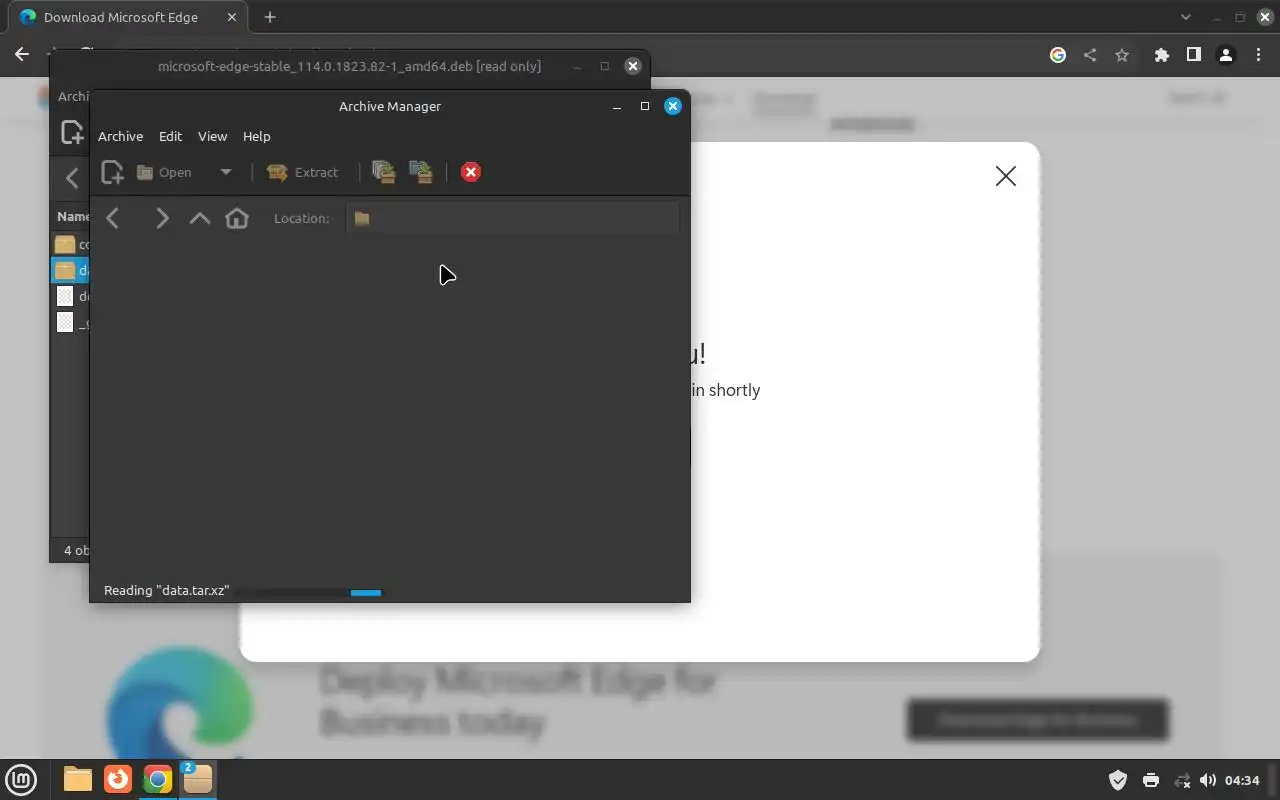Click the printer tray icon
1280x800 pixels.
pyautogui.click(x=1151, y=780)
